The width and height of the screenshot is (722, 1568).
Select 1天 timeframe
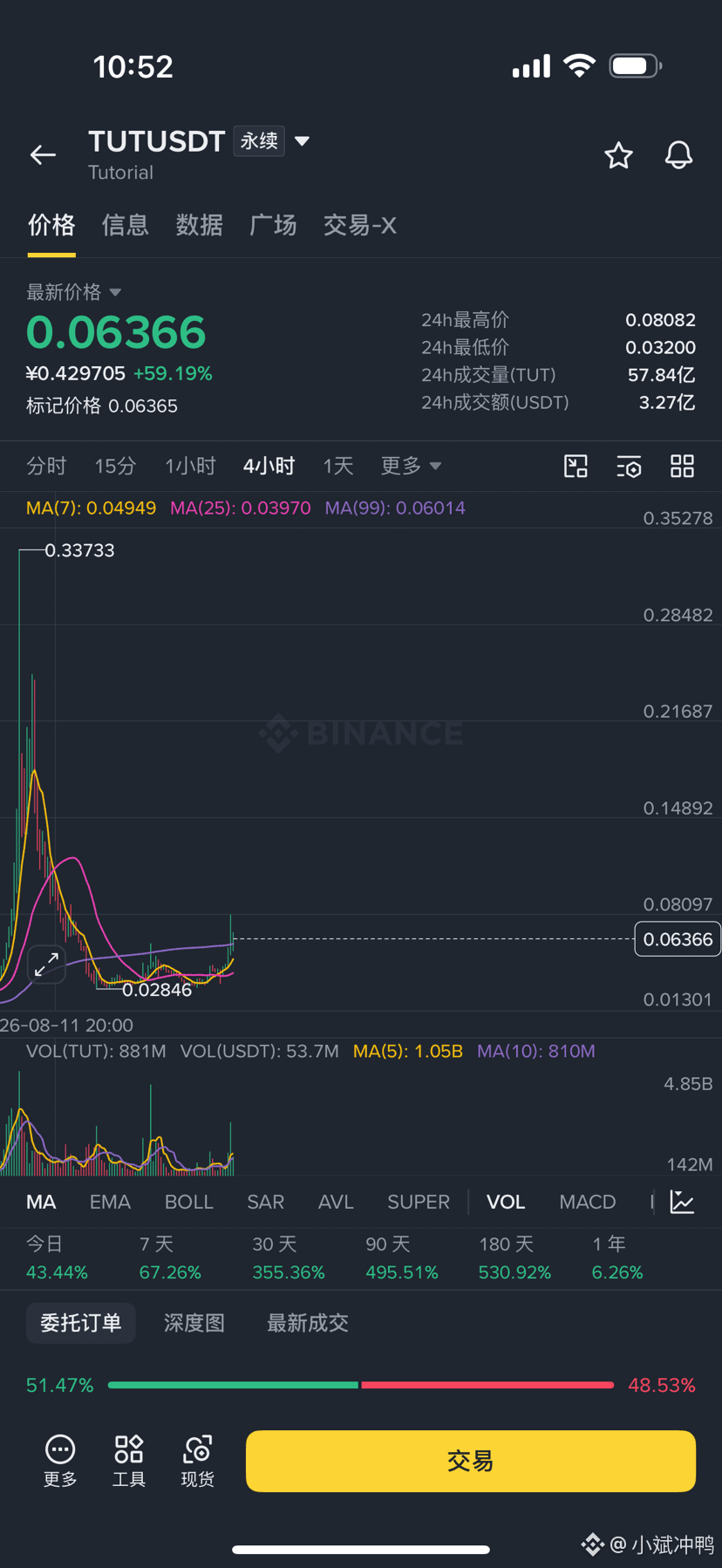coord(338,467)
